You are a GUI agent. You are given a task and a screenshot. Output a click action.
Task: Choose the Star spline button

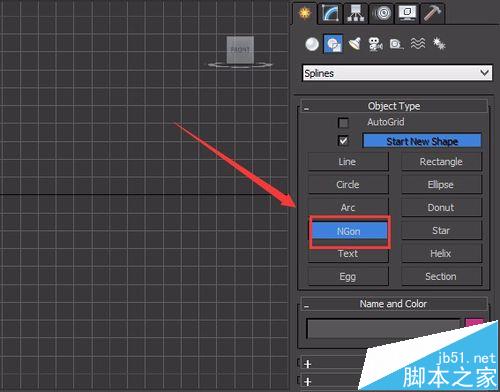pos(441,231)
